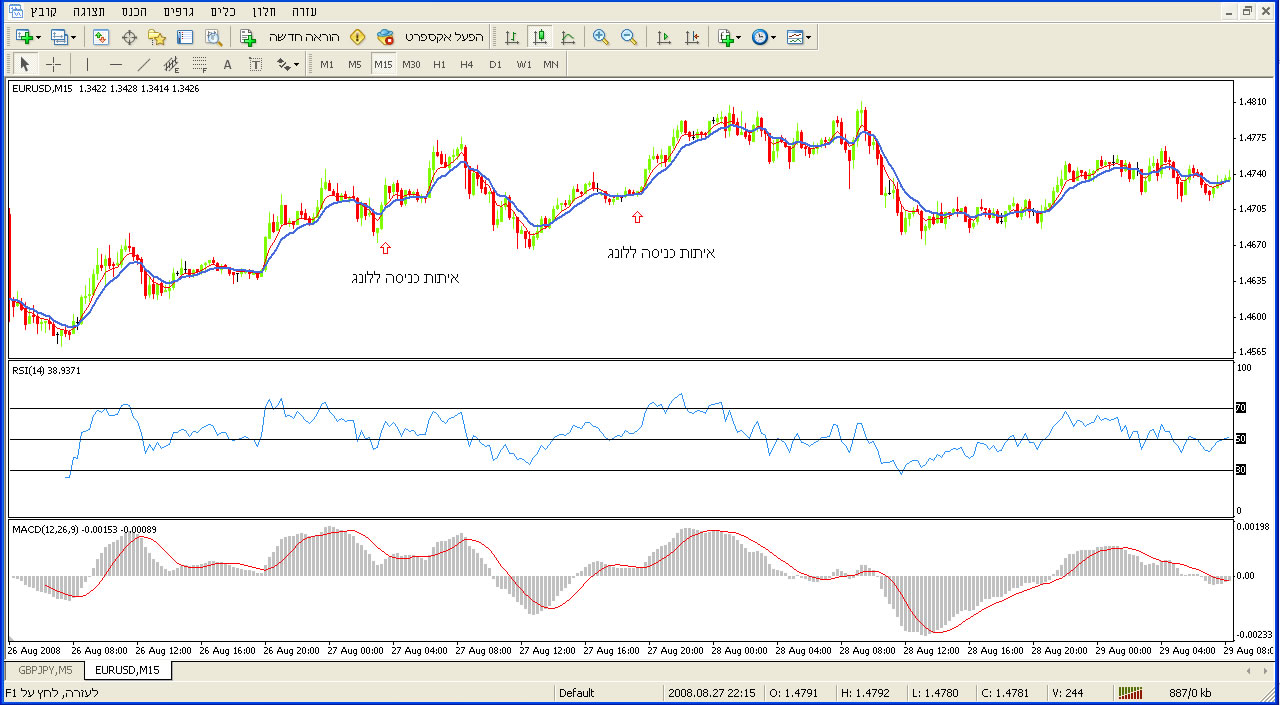Select the Crosshair tool
The height and width of the screenshot is (705, 1280).
(x=53, y=64)
